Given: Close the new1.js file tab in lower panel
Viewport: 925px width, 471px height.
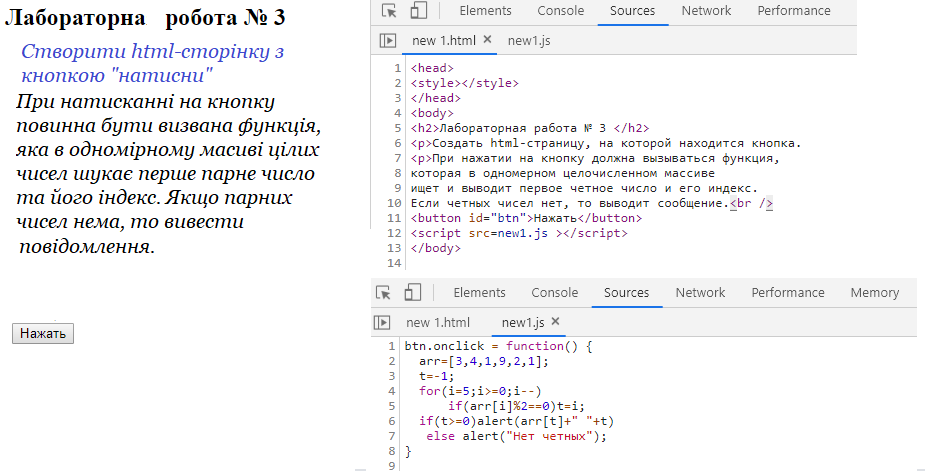Looking at the screenshot, I should [556, 322].
